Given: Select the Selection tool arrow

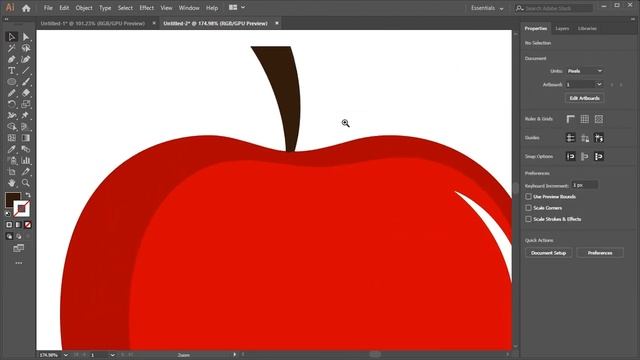Looking at the screenshot, I should (12, 37).
